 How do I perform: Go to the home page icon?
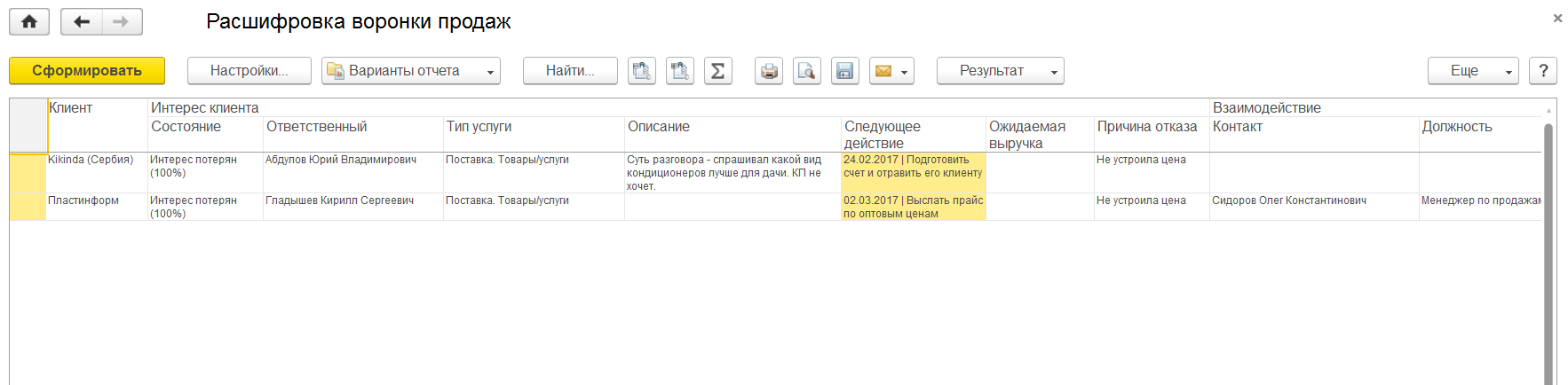29,22
